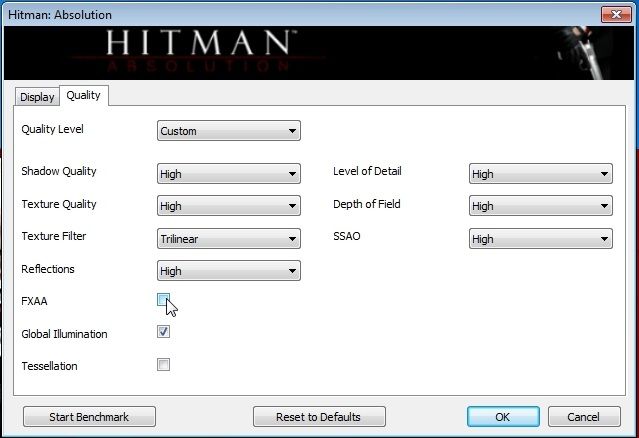Click the Depth of Field label
This screenshot has height=438, width=639.
click(x=367, y=204)
